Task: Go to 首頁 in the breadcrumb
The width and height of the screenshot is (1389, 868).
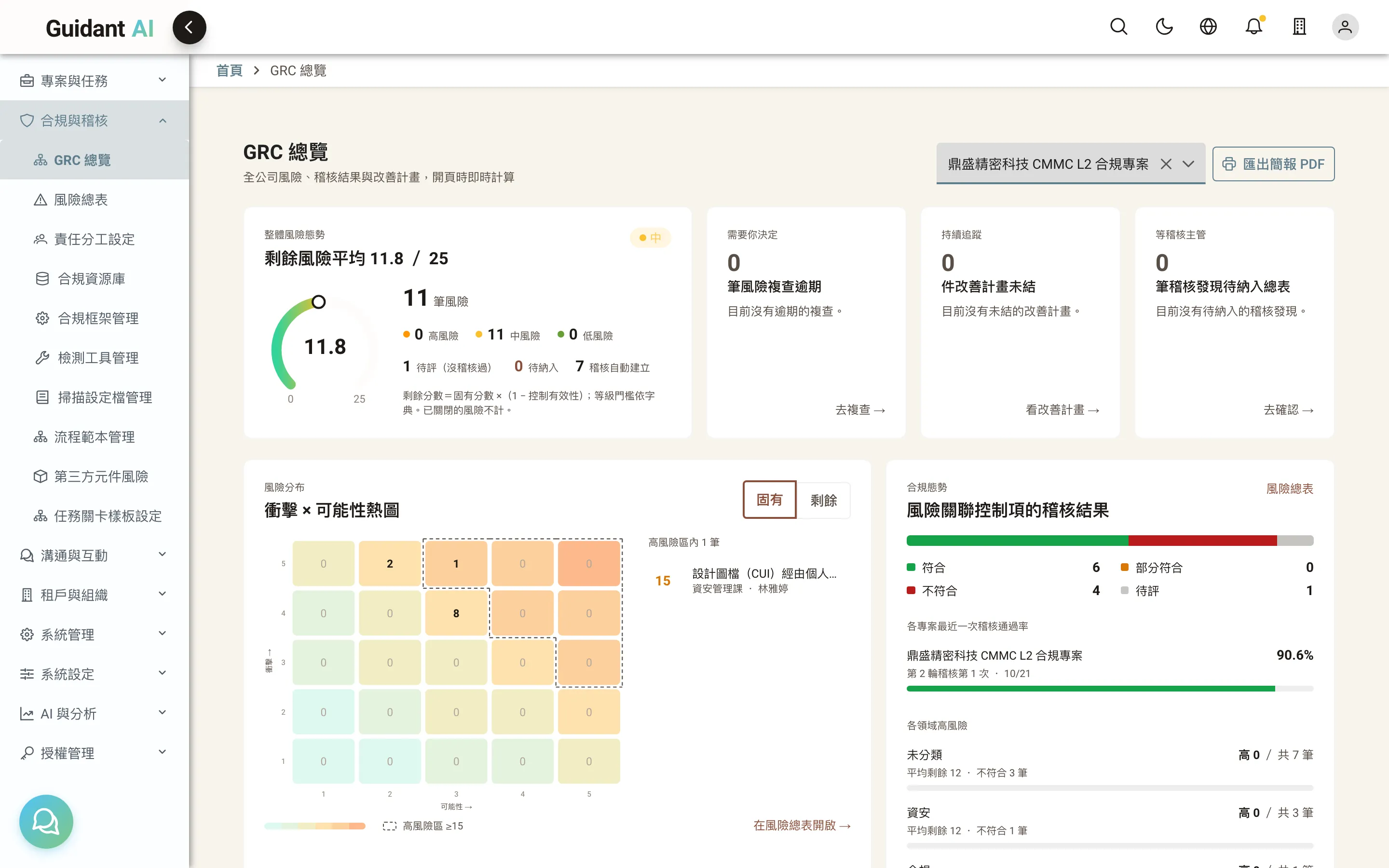Action: 229,70
